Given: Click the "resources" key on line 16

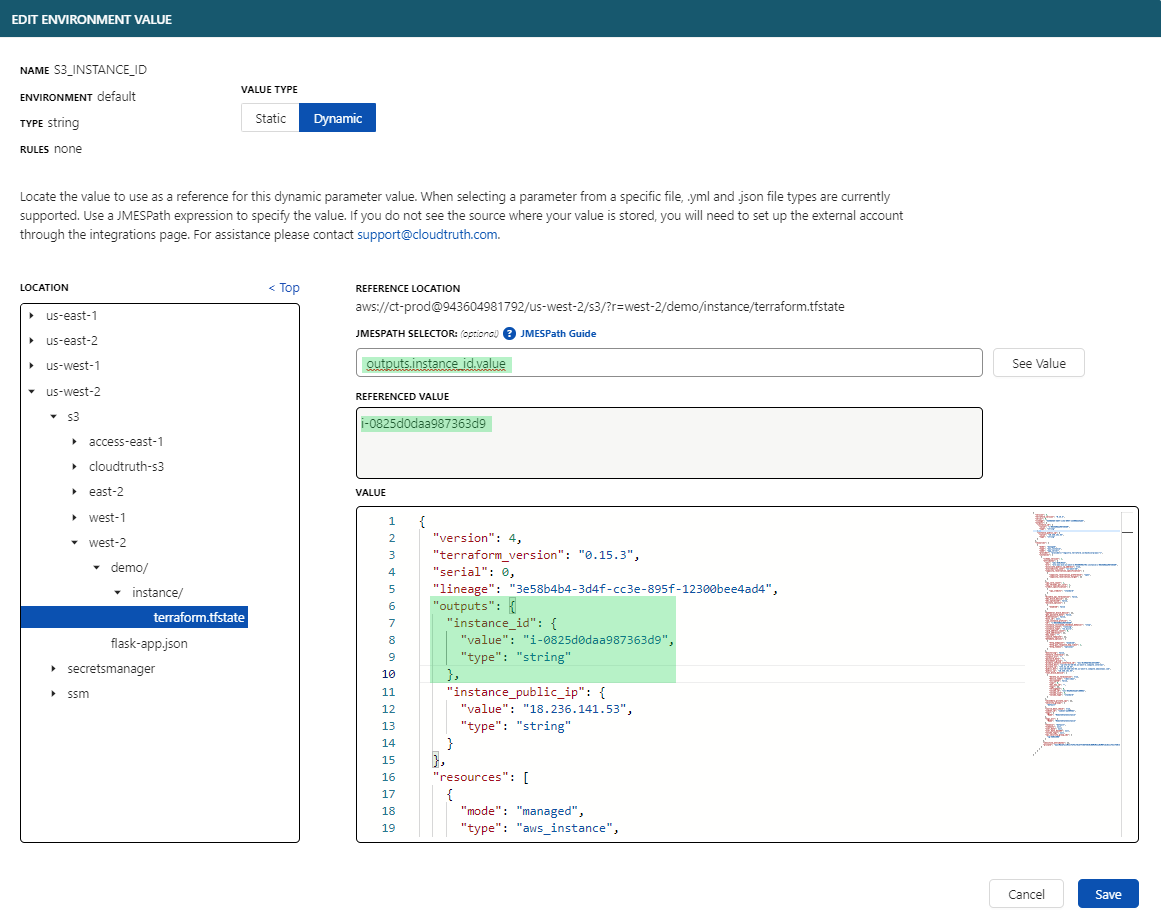Looking at the screenshot, I should point(470,777).
